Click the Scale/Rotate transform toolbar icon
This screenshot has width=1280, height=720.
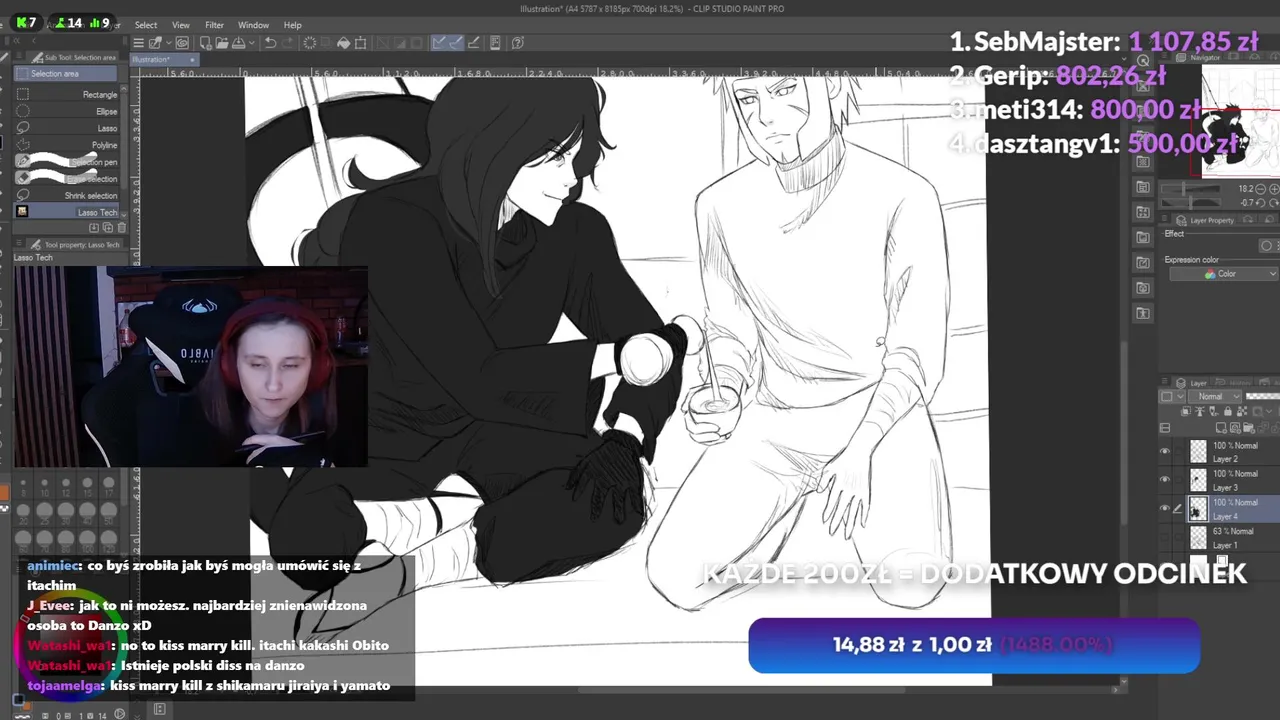360,43
